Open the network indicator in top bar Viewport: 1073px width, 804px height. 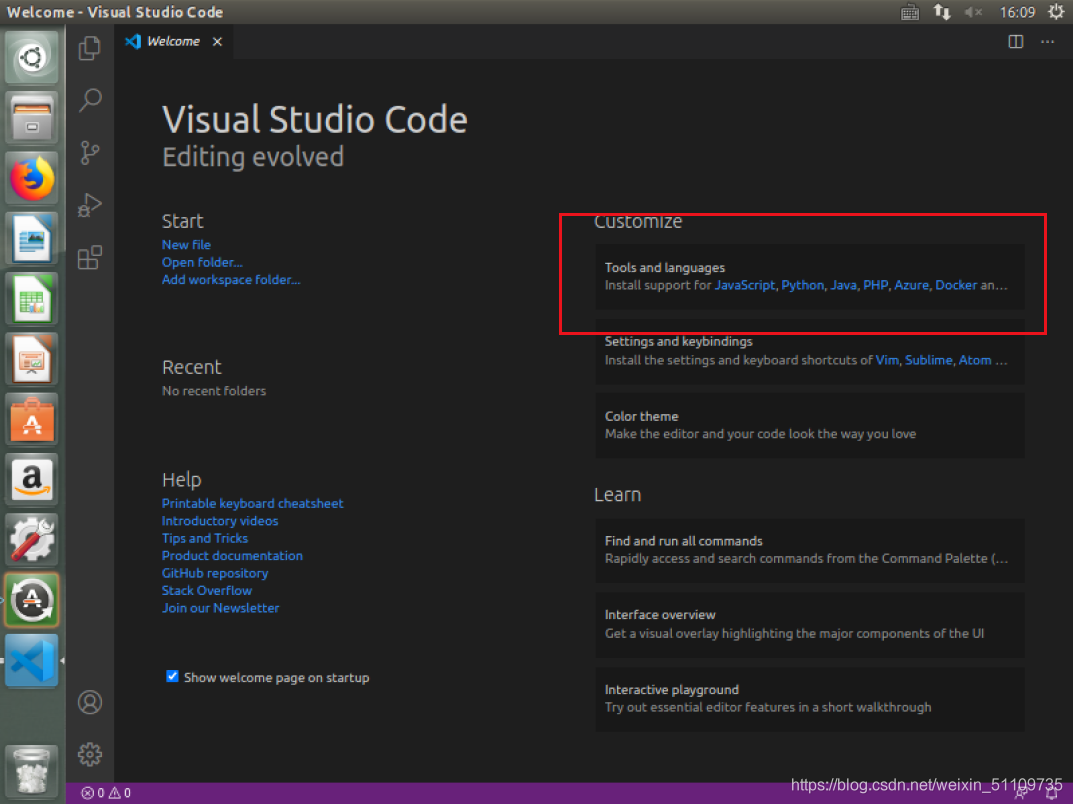(x=942, y=12)
